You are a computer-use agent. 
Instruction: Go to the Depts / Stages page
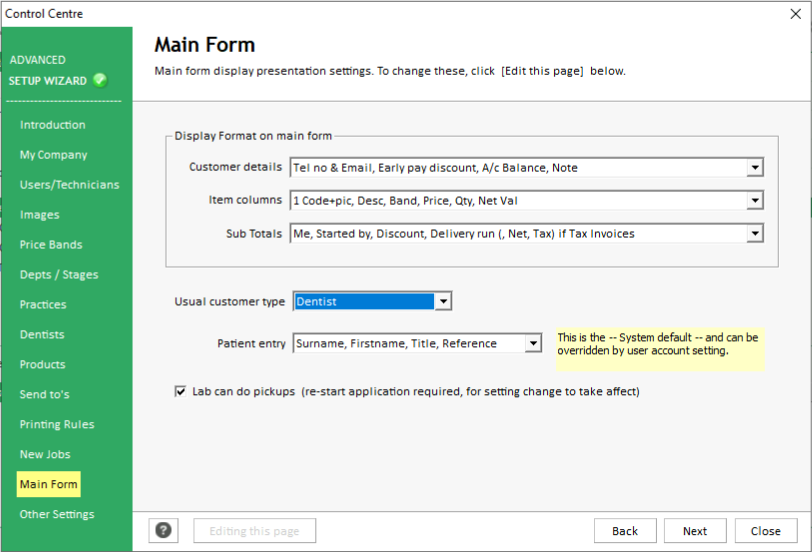tap(59, 274)
